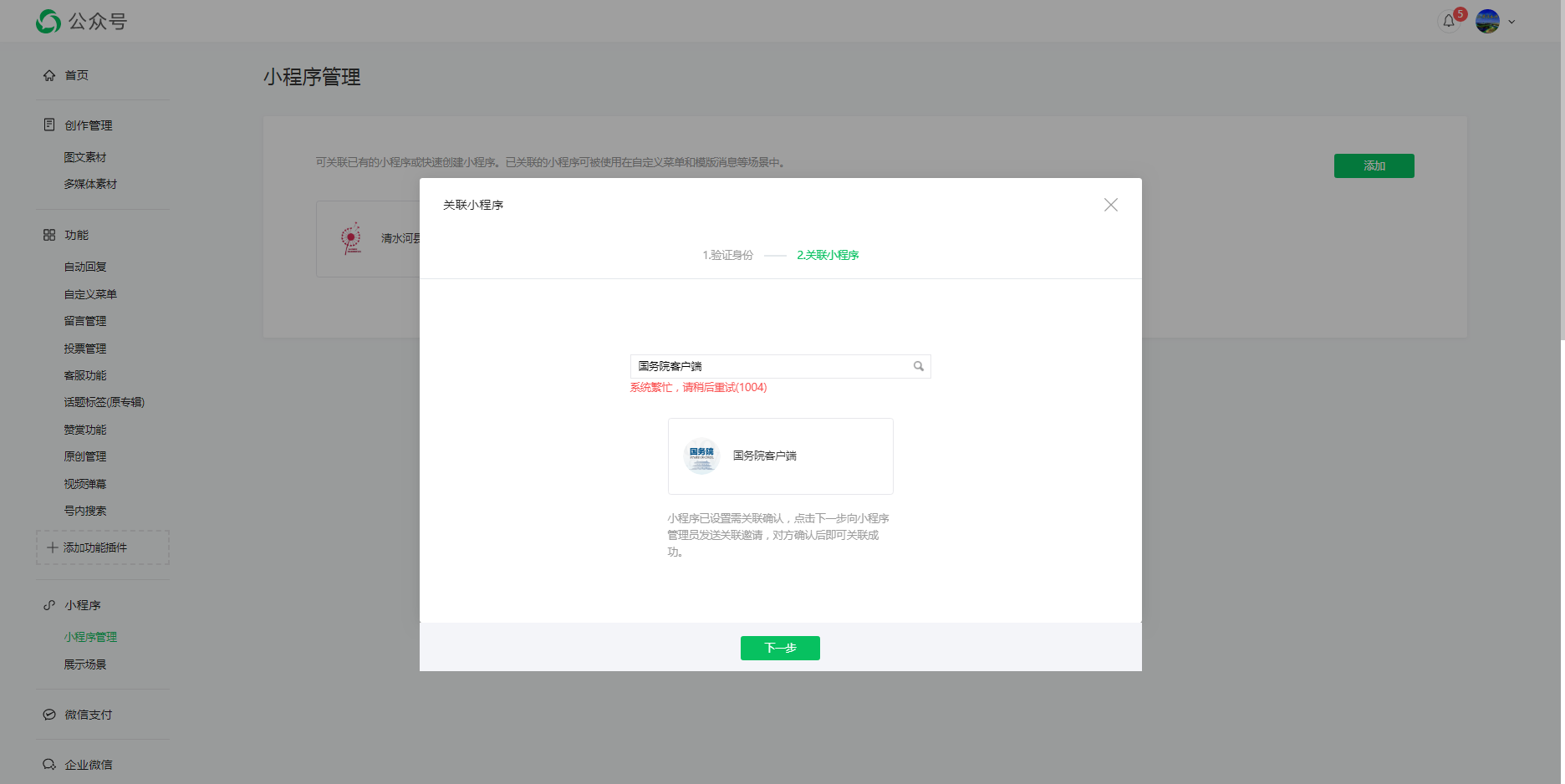Viewport: 1565px width, 784px height.
Task: Open 原创管理 in sidebar
Action: click(x=85, y=456)
